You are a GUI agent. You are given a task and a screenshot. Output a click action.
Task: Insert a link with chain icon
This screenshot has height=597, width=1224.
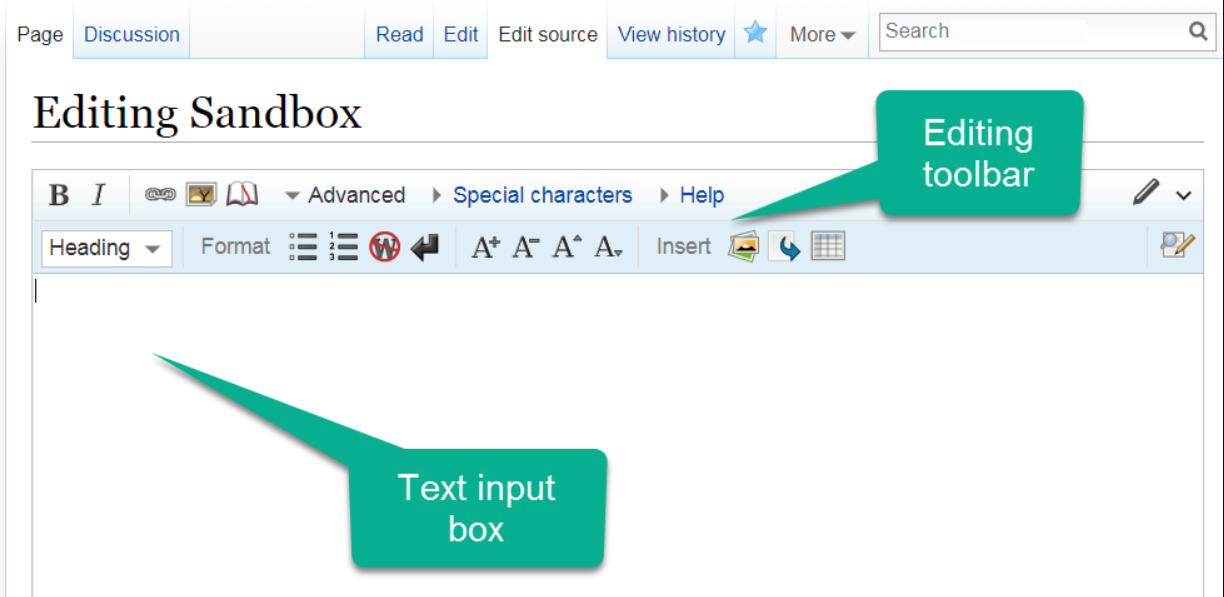pos(160,195)
